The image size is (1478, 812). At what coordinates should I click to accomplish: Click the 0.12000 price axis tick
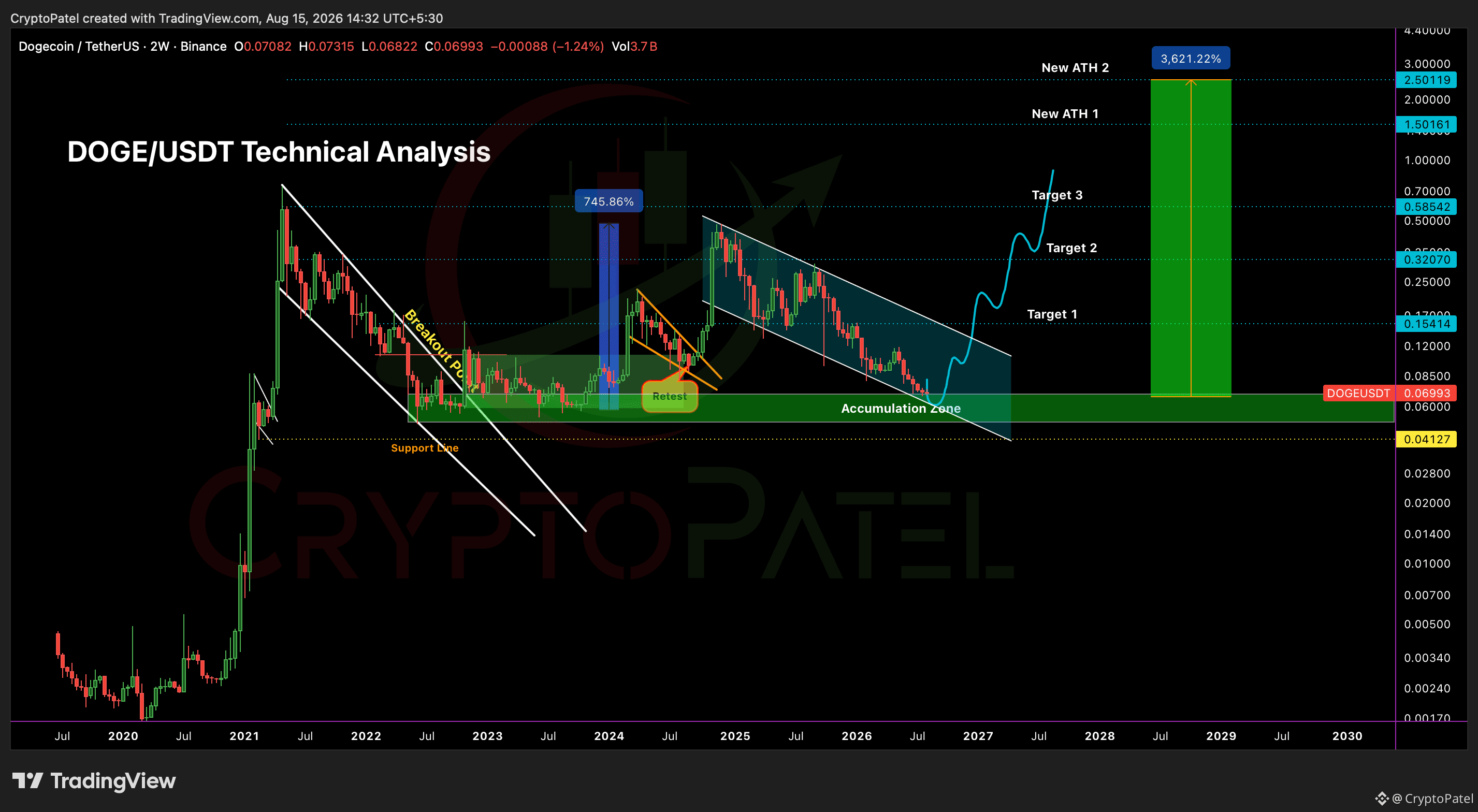1427,346
